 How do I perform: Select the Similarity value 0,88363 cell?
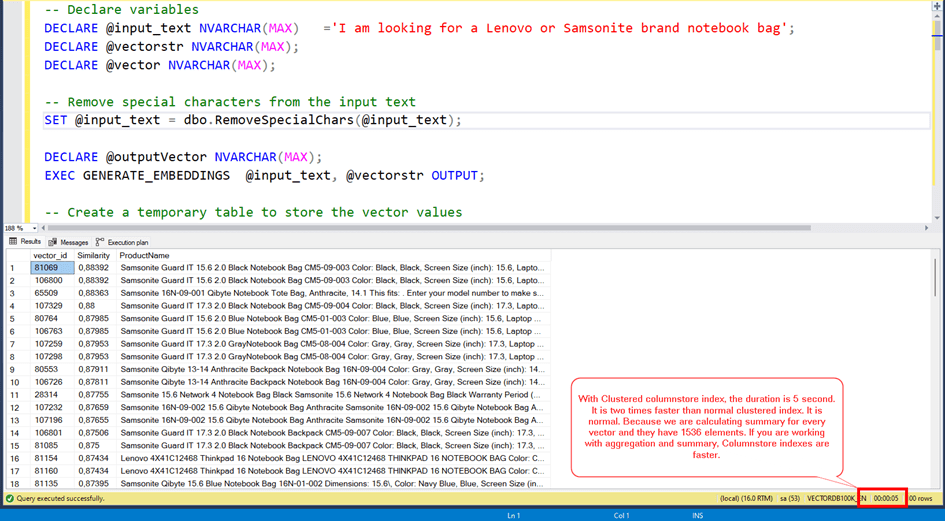click(x=94, y=293)
